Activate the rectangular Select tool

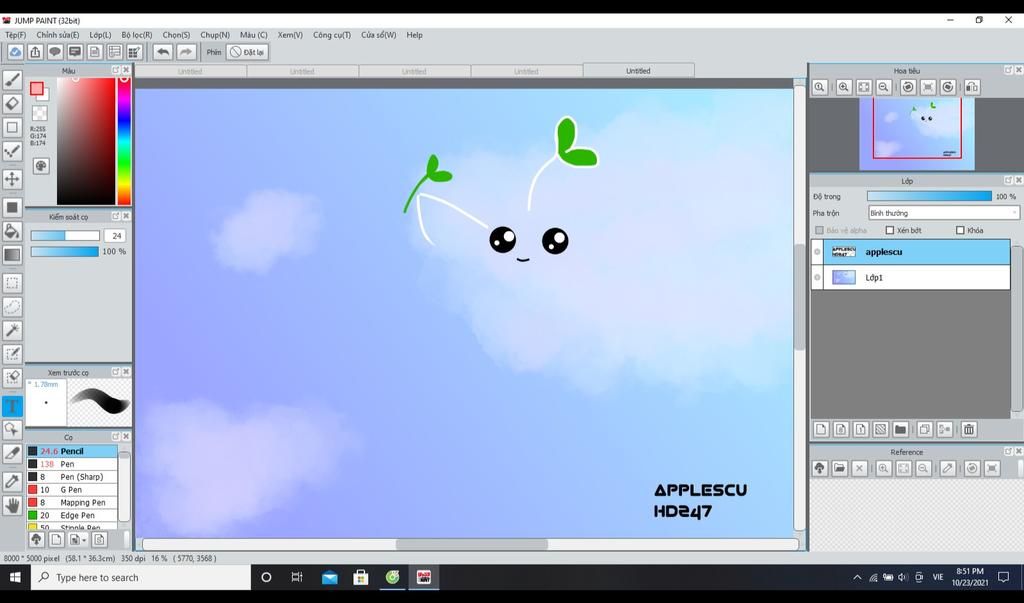pos(12,283)
